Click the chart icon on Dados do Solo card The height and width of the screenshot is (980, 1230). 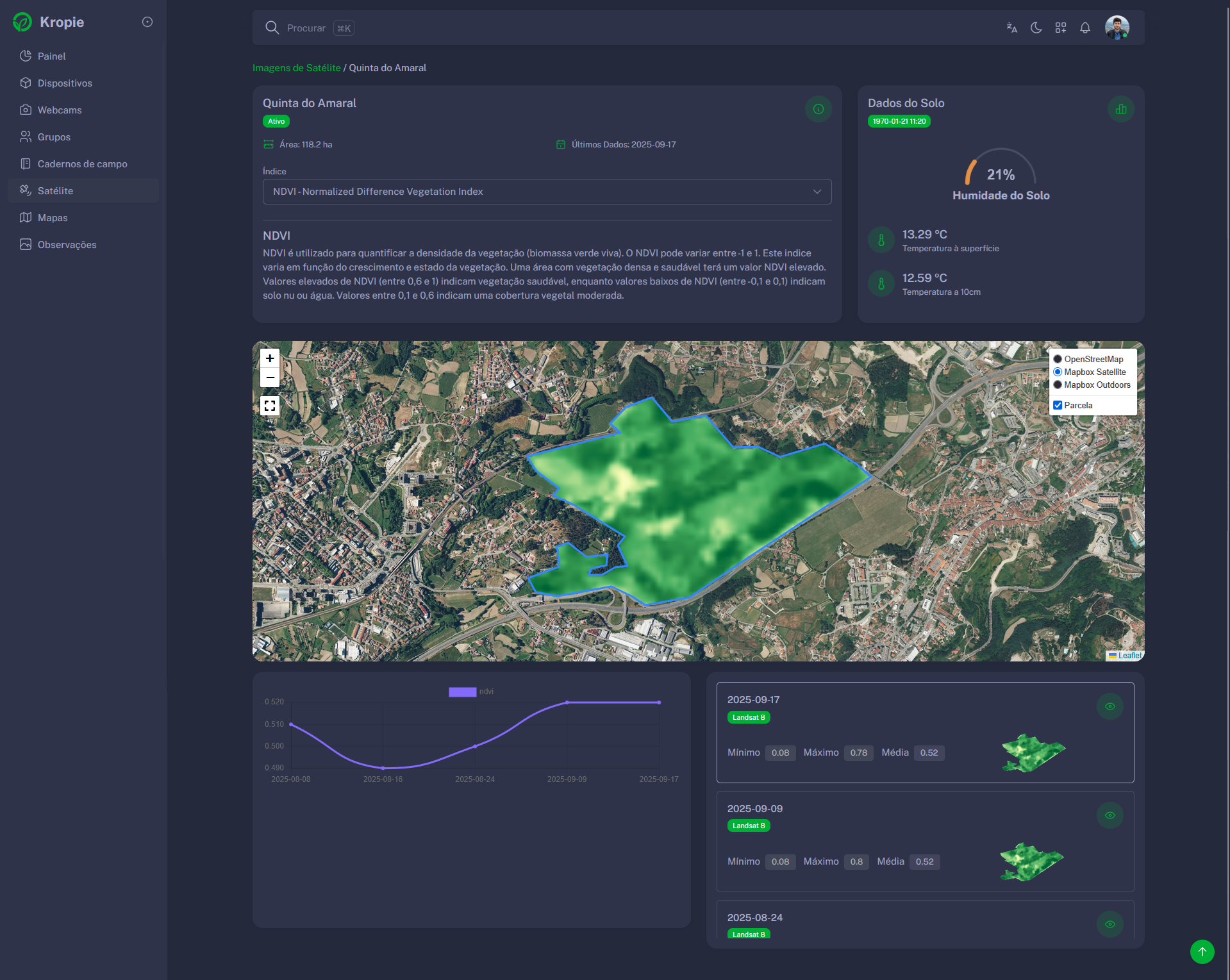click(x=1120, y=109)
